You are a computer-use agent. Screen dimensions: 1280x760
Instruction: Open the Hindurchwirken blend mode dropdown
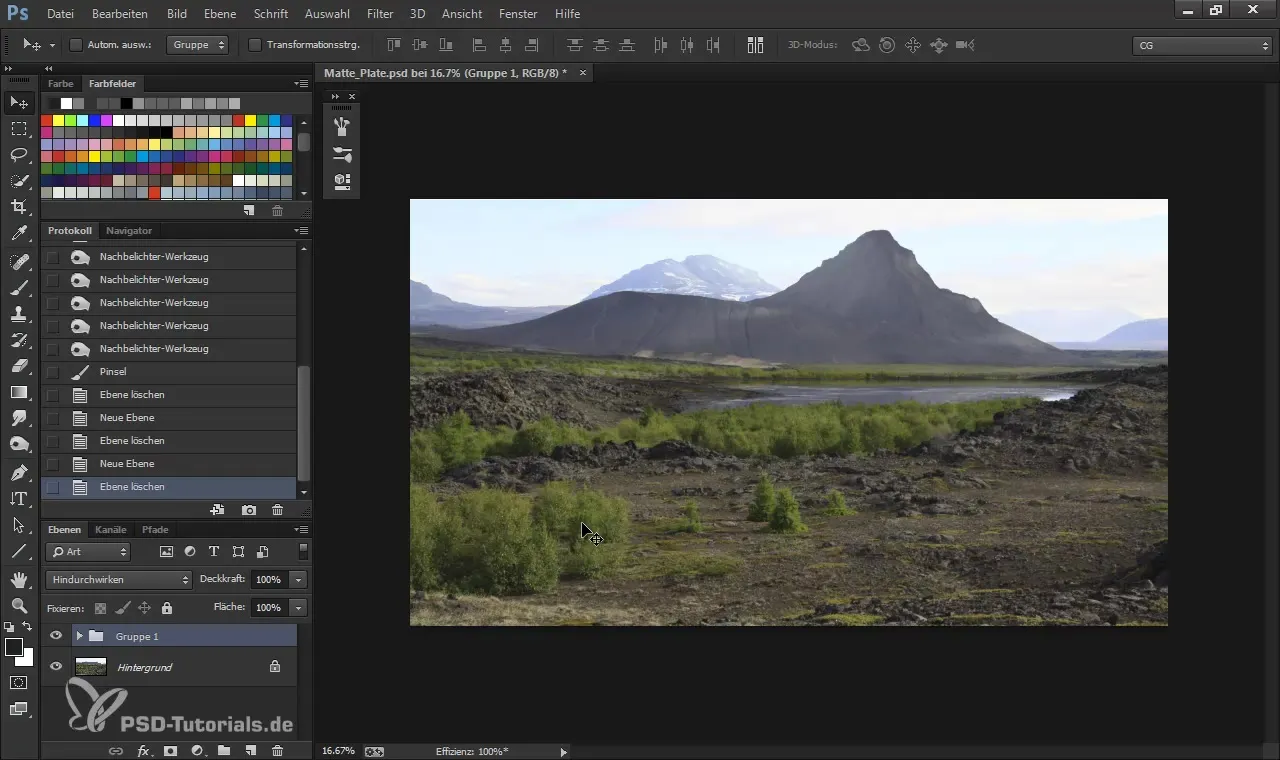[118, 579]
